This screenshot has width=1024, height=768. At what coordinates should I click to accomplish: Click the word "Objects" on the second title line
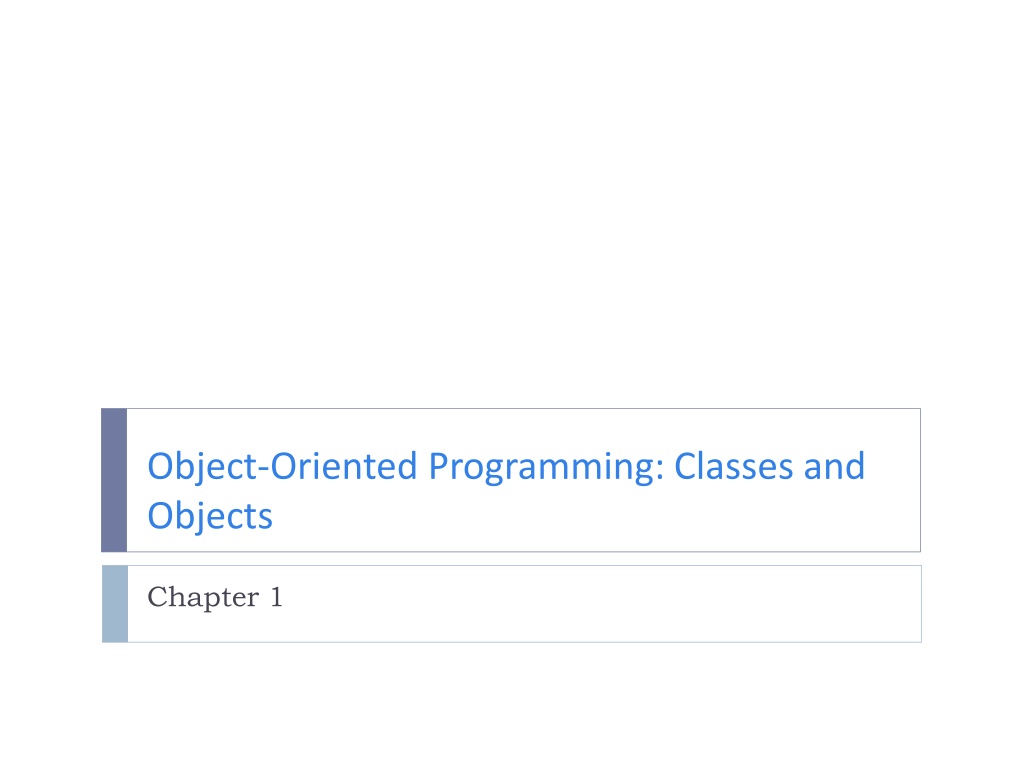tap(210, 517)
